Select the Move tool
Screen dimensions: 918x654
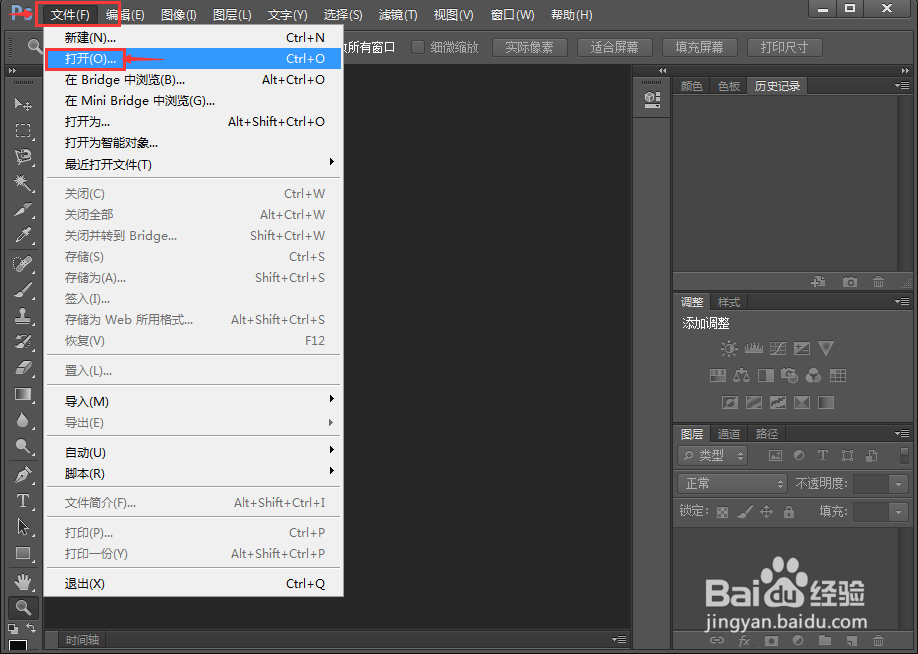(23, 104)
